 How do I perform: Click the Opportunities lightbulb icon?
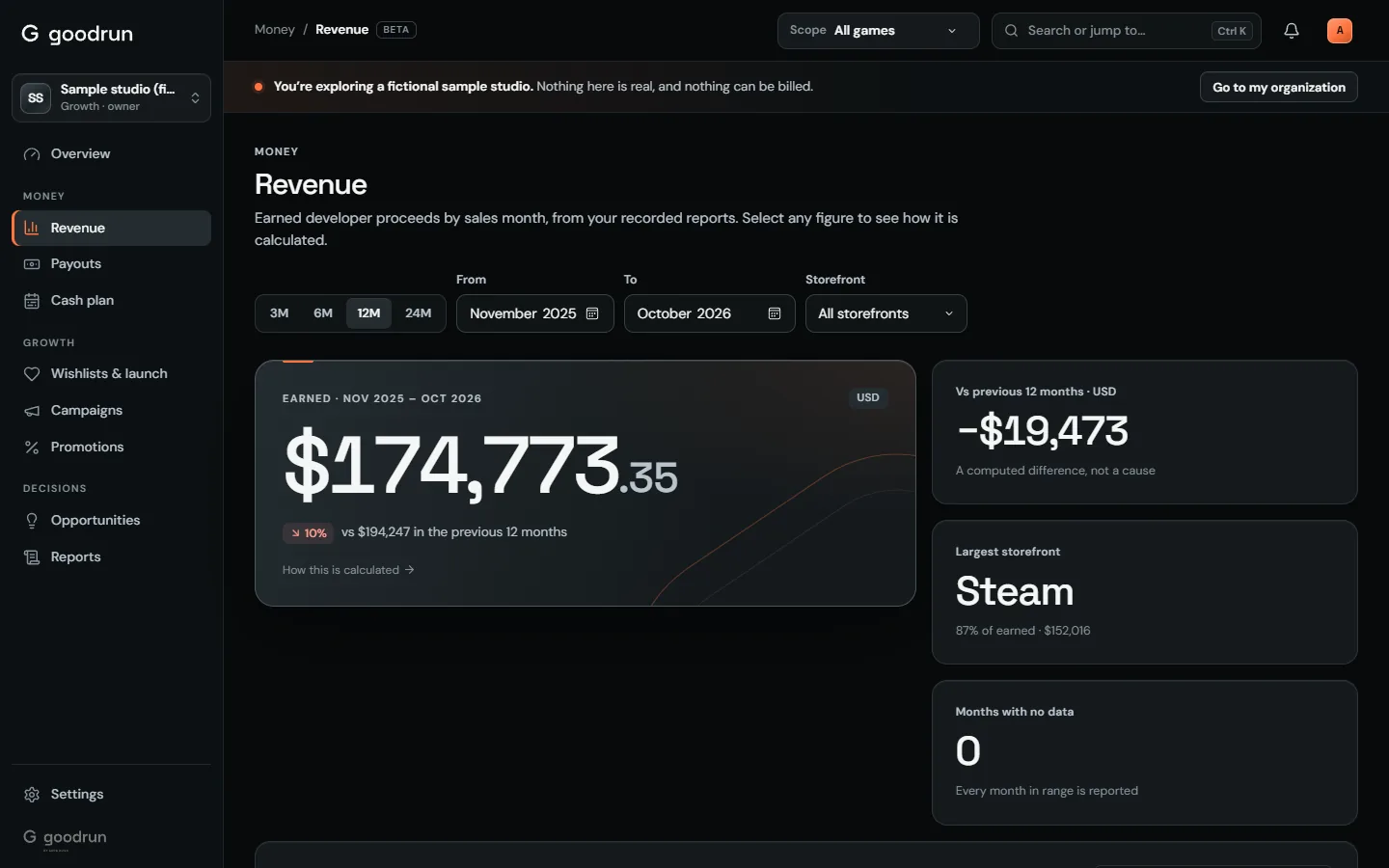coord(32,521)
